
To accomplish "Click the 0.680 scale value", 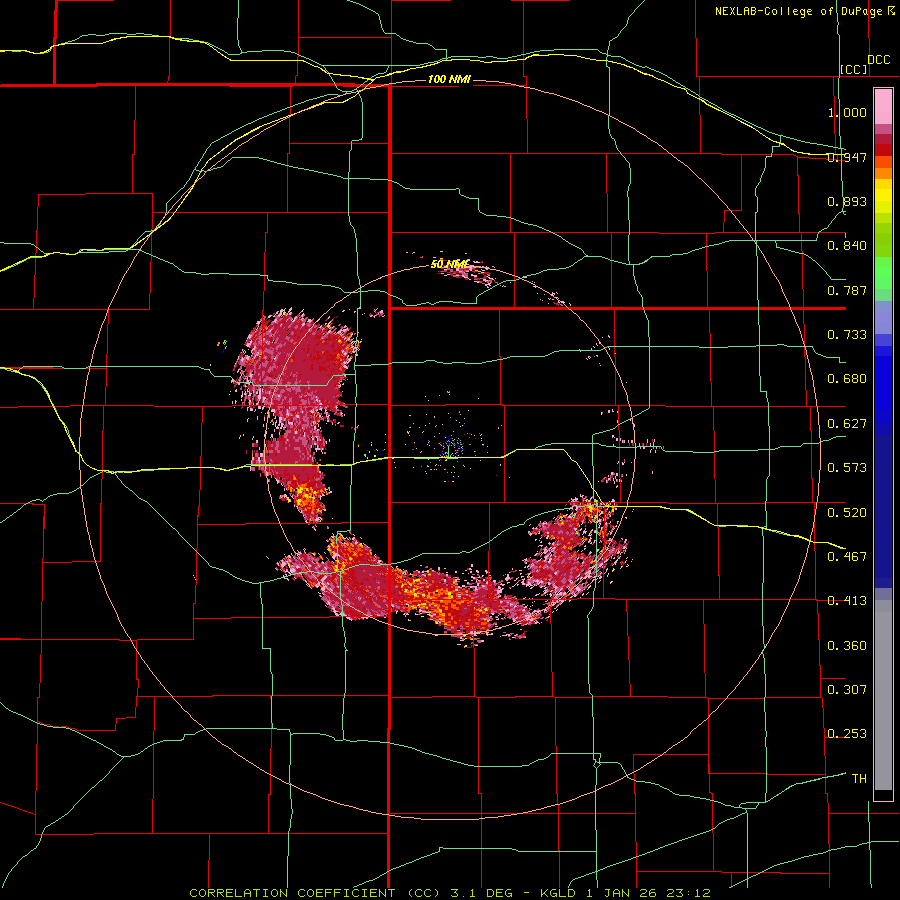I will 847,379.
